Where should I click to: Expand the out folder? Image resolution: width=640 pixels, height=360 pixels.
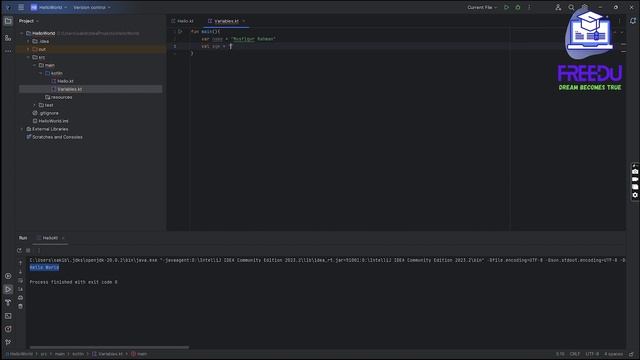[x=29, y=49]
